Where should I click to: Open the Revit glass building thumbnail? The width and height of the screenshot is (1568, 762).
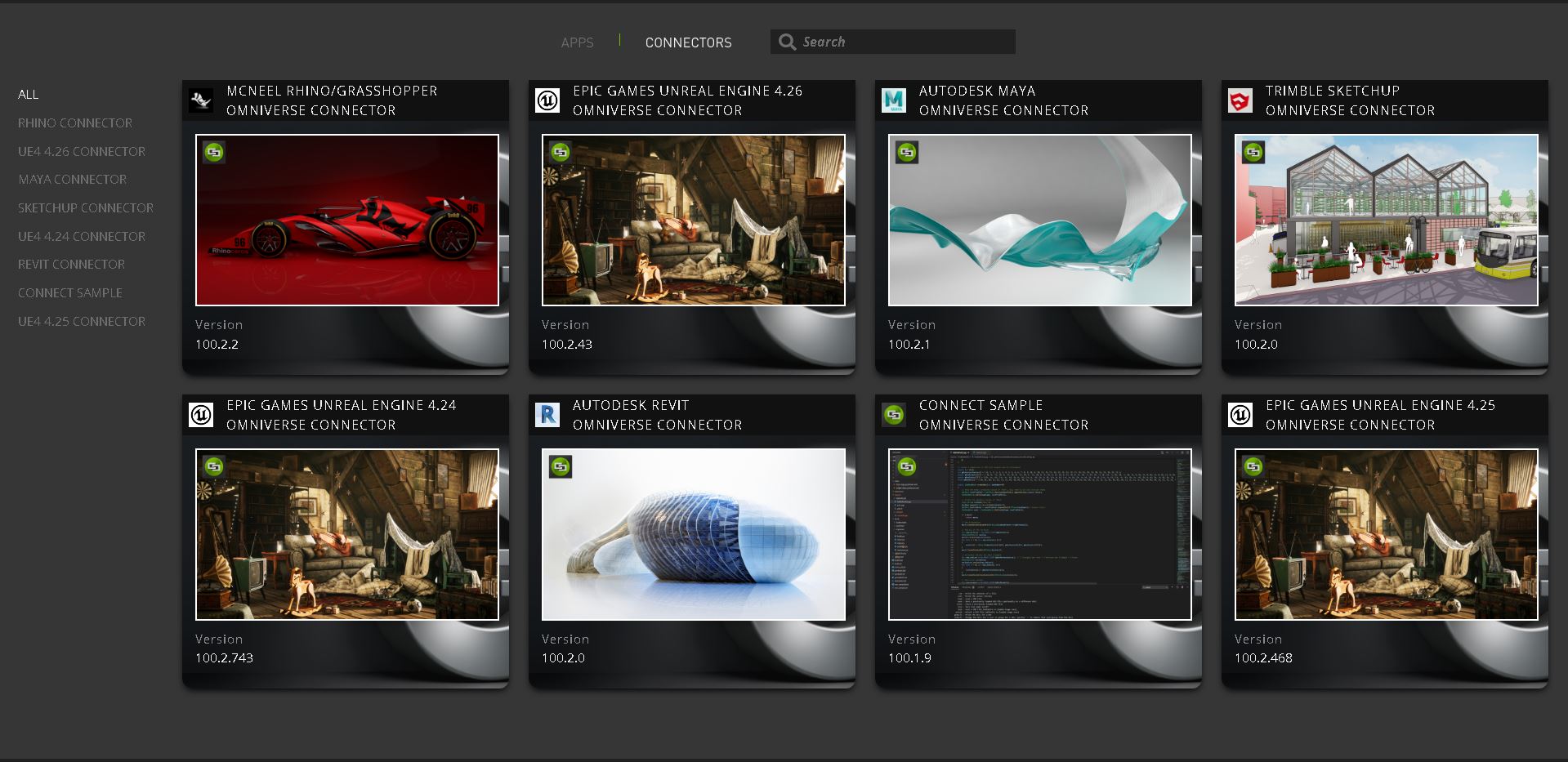tap(694, 534)
